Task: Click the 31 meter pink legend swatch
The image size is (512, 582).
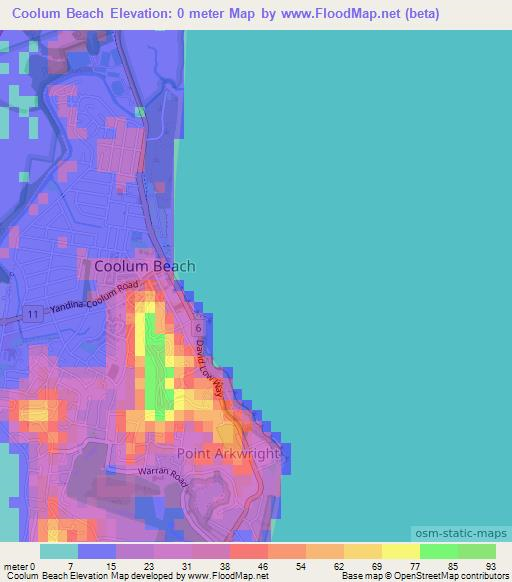Action: pos(211,551)
